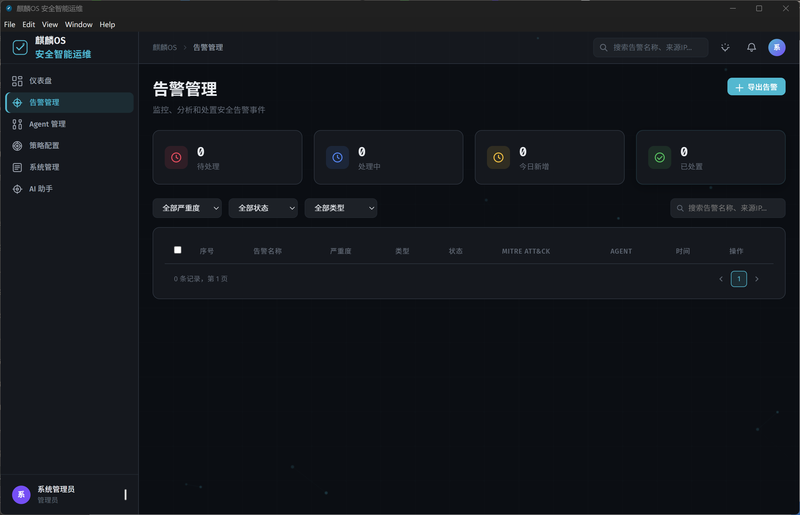This screenshot has width=800, height=515.
Task: Click the AGENT column header
Action: (x=621, y=251)
